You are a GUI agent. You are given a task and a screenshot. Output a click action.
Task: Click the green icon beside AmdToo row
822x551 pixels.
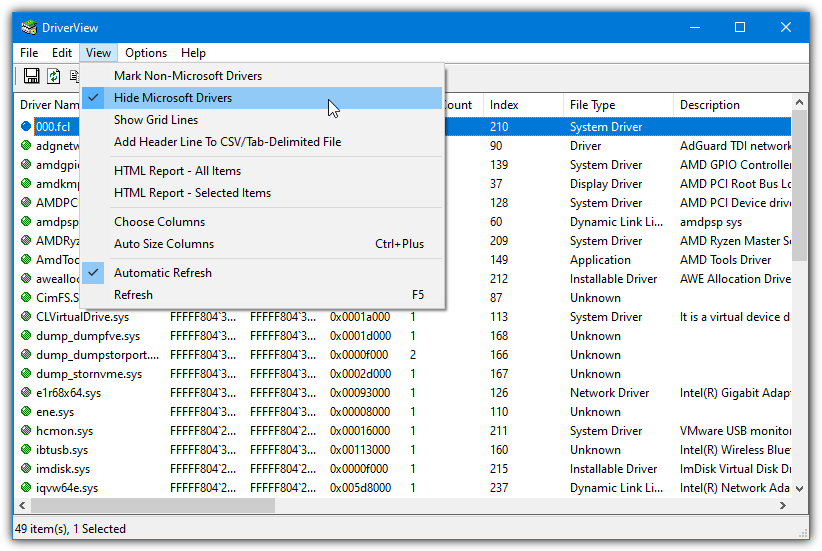26,260
